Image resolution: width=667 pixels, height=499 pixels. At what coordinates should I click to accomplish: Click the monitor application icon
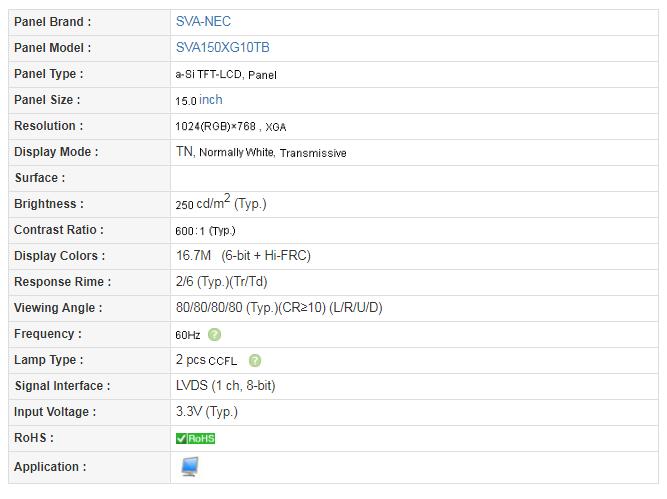189,467
